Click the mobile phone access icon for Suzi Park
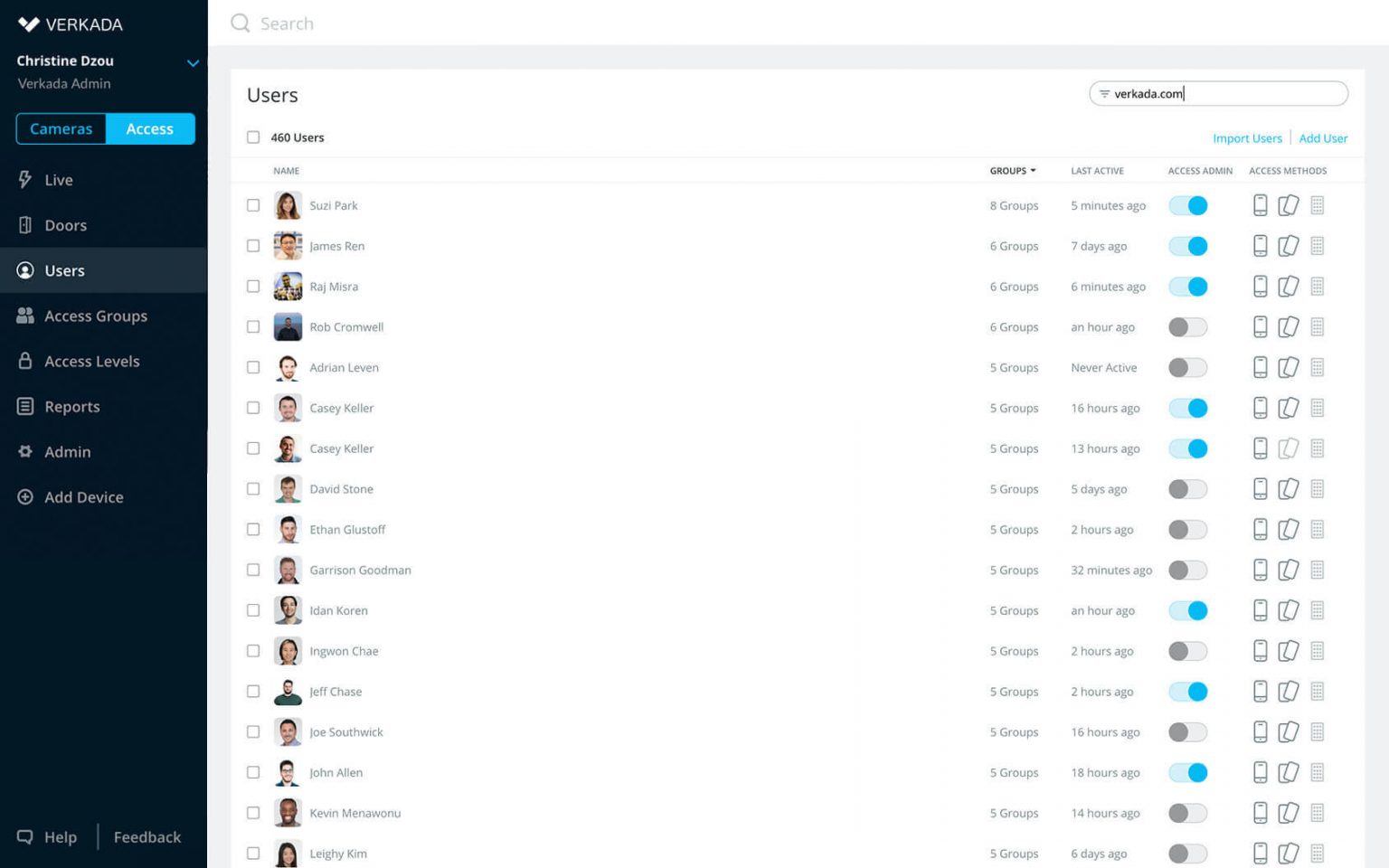1389x868 pixels. tap(1260, 205)
